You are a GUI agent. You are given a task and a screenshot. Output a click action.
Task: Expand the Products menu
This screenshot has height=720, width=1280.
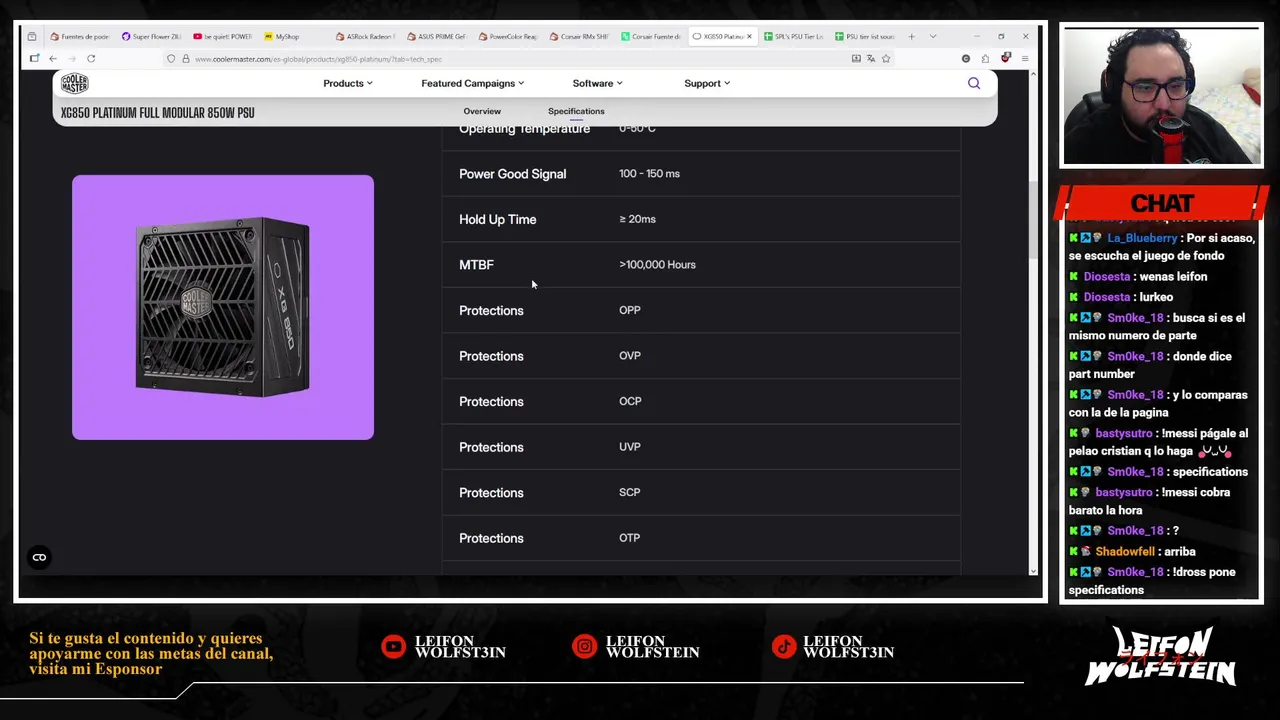tap(348, 83)
